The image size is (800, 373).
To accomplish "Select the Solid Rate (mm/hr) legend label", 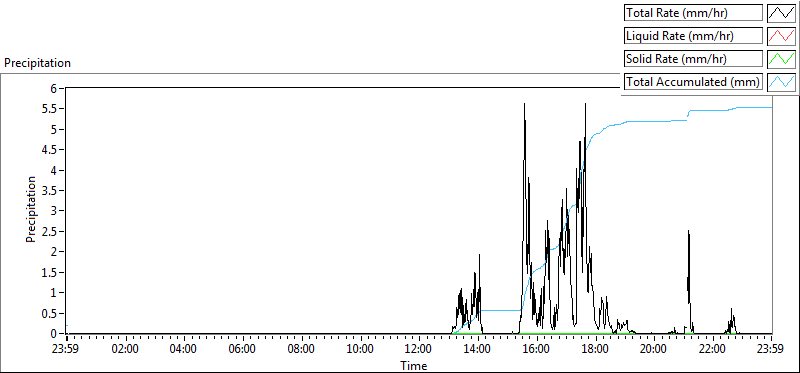I will (694, 59).
